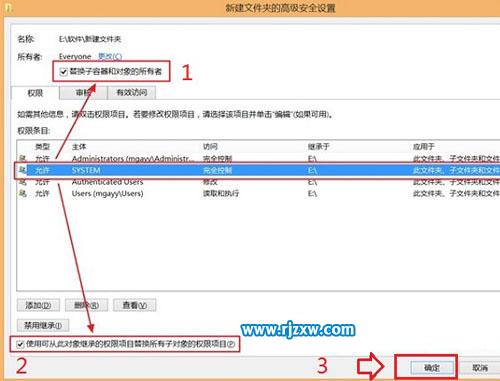
Task: Click the 类型 column header
Action: coord(42,147)
